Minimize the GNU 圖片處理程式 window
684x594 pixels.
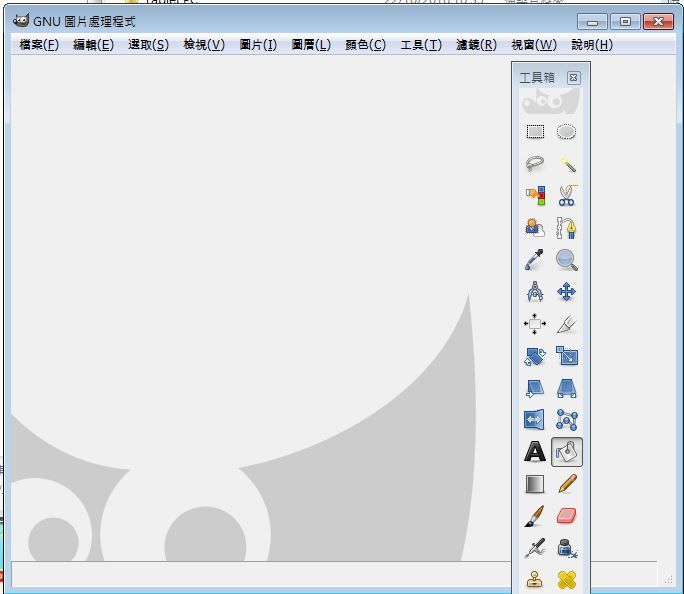point(592,22)
